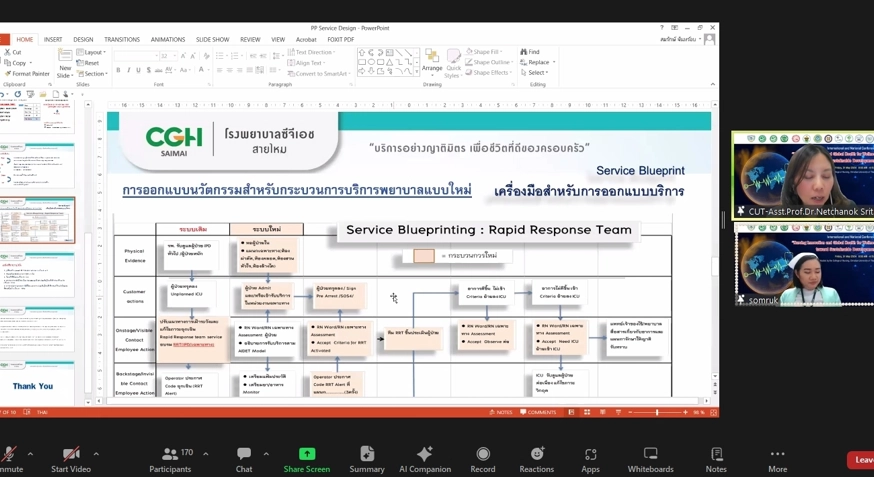Click Reset slide button

(88, 62)
